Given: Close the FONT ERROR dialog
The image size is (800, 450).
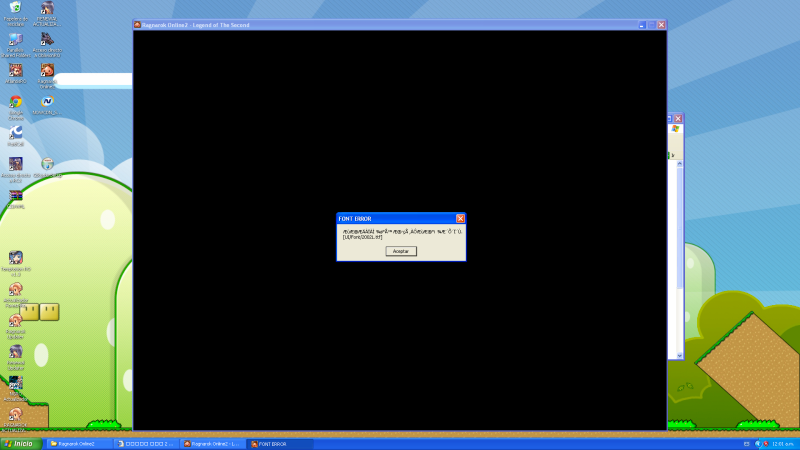Looking at the screenshot, I should 460,218.
